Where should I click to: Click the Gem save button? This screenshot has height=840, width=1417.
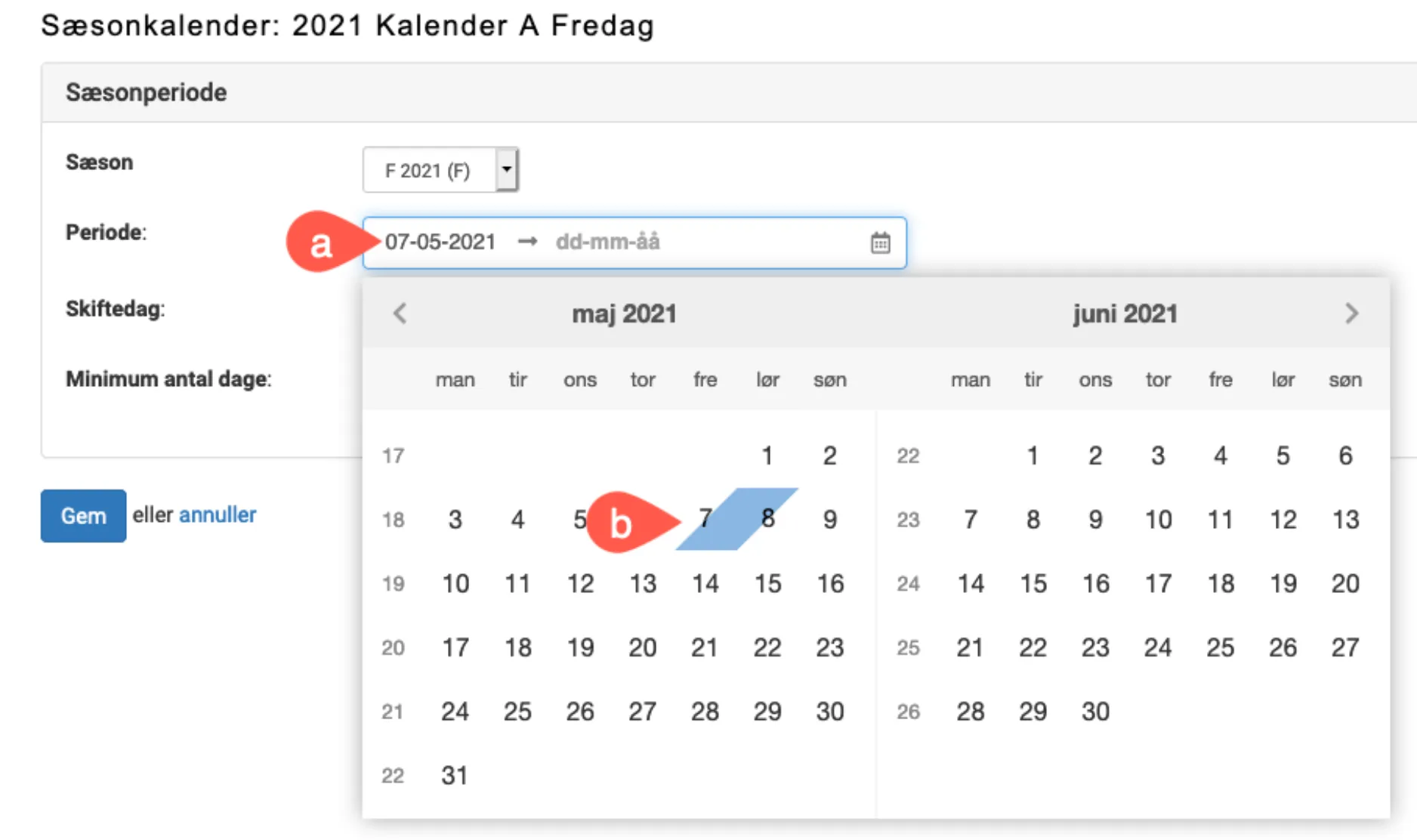click(83, 516)
